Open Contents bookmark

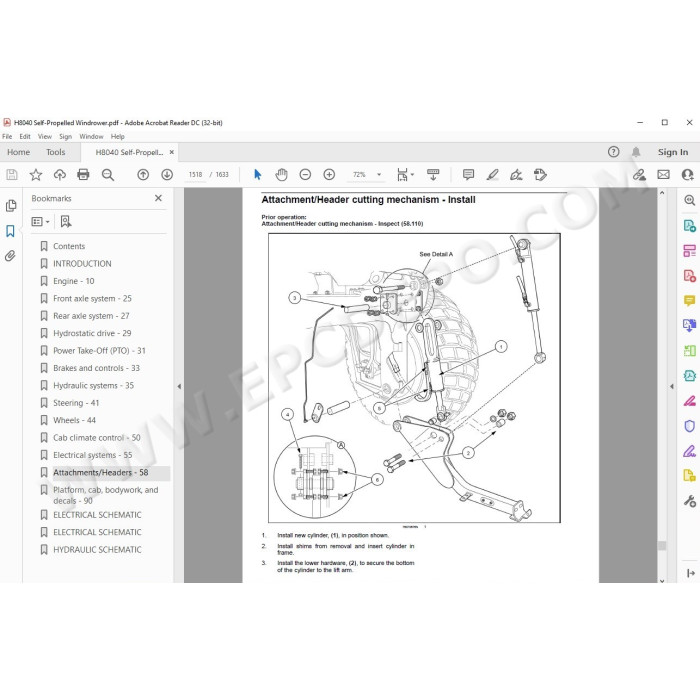(69, 246)
